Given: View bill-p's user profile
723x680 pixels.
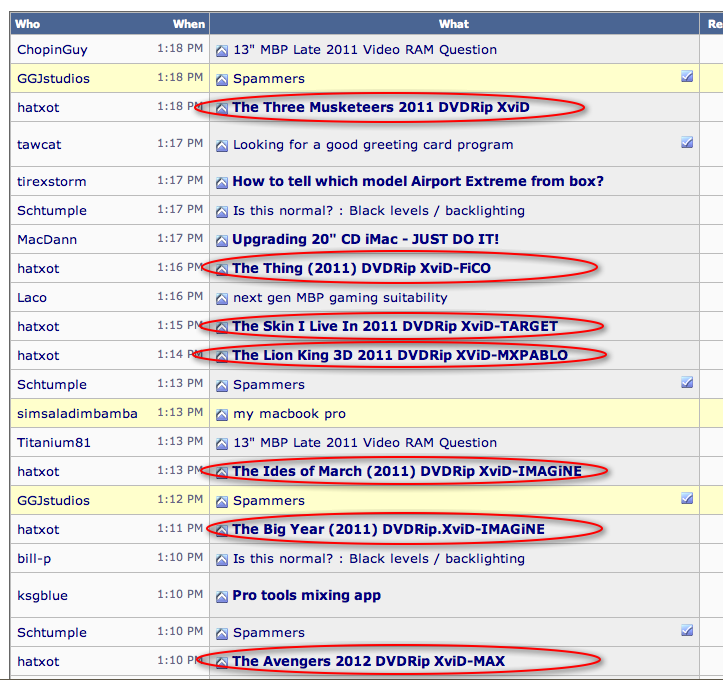Looking at the screenshot, I should click(x=34, y=559).
